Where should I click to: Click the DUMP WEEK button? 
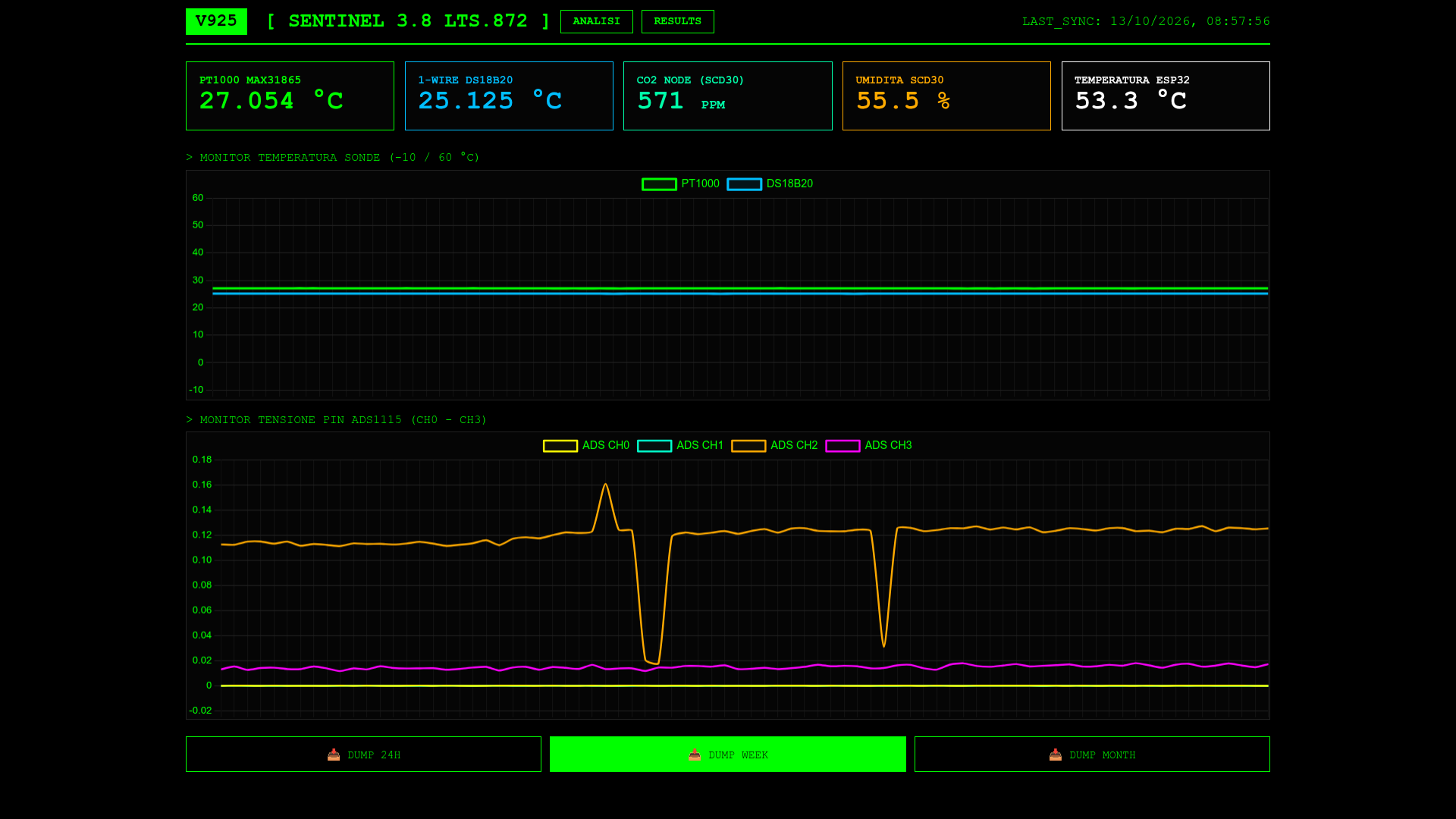(728, 755)
